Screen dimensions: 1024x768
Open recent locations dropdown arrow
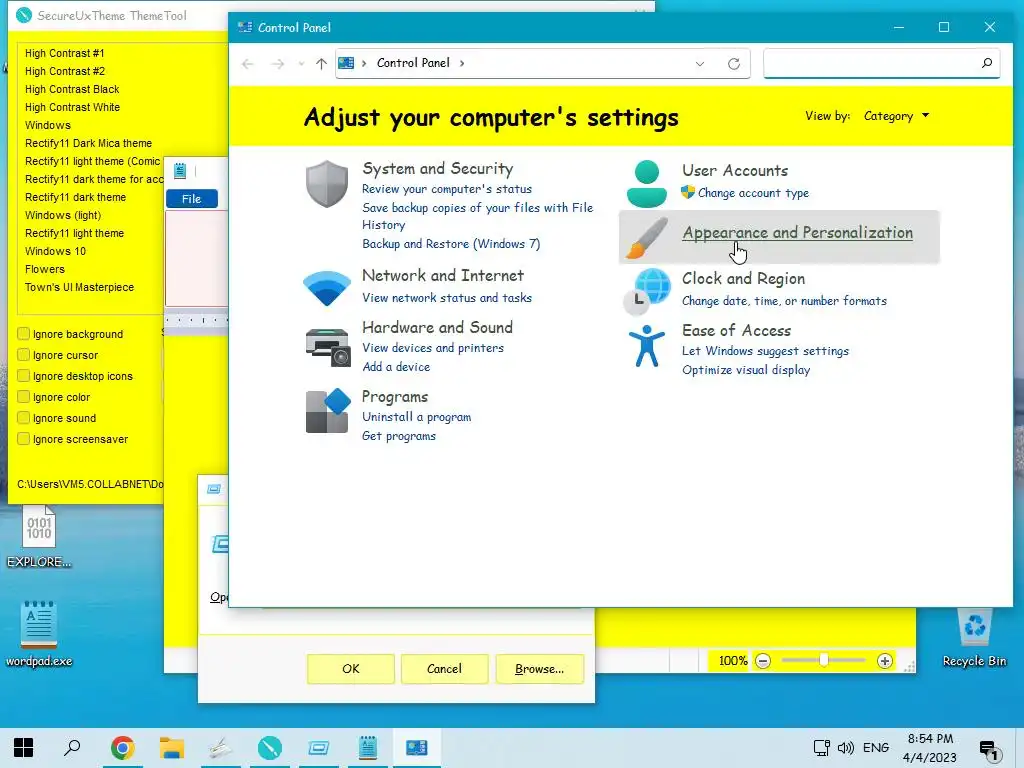click(301, 63)
